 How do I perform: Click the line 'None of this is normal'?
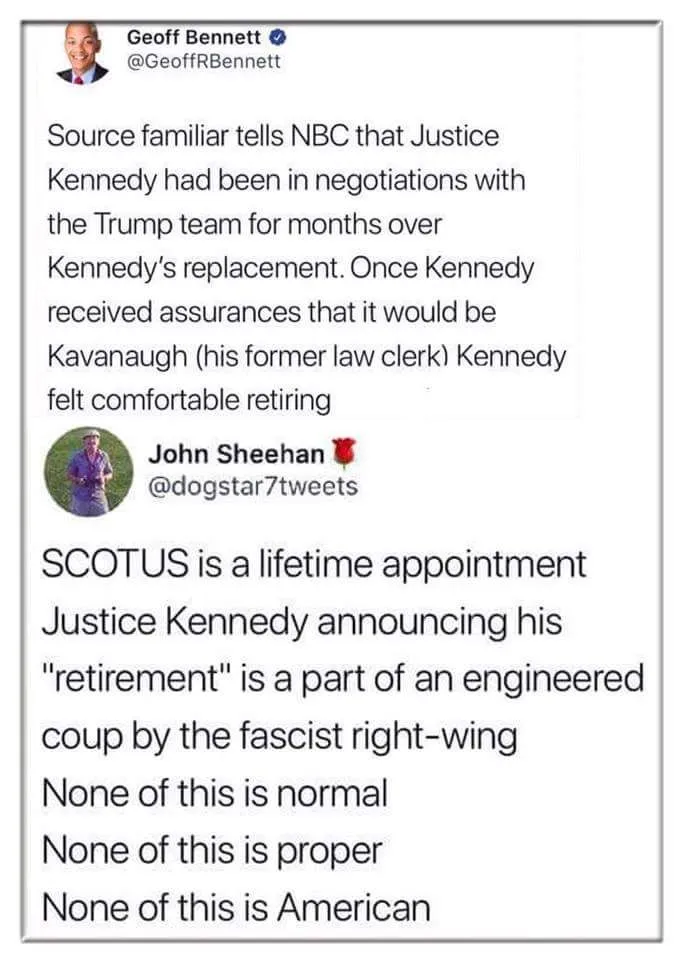coord(213,793)
